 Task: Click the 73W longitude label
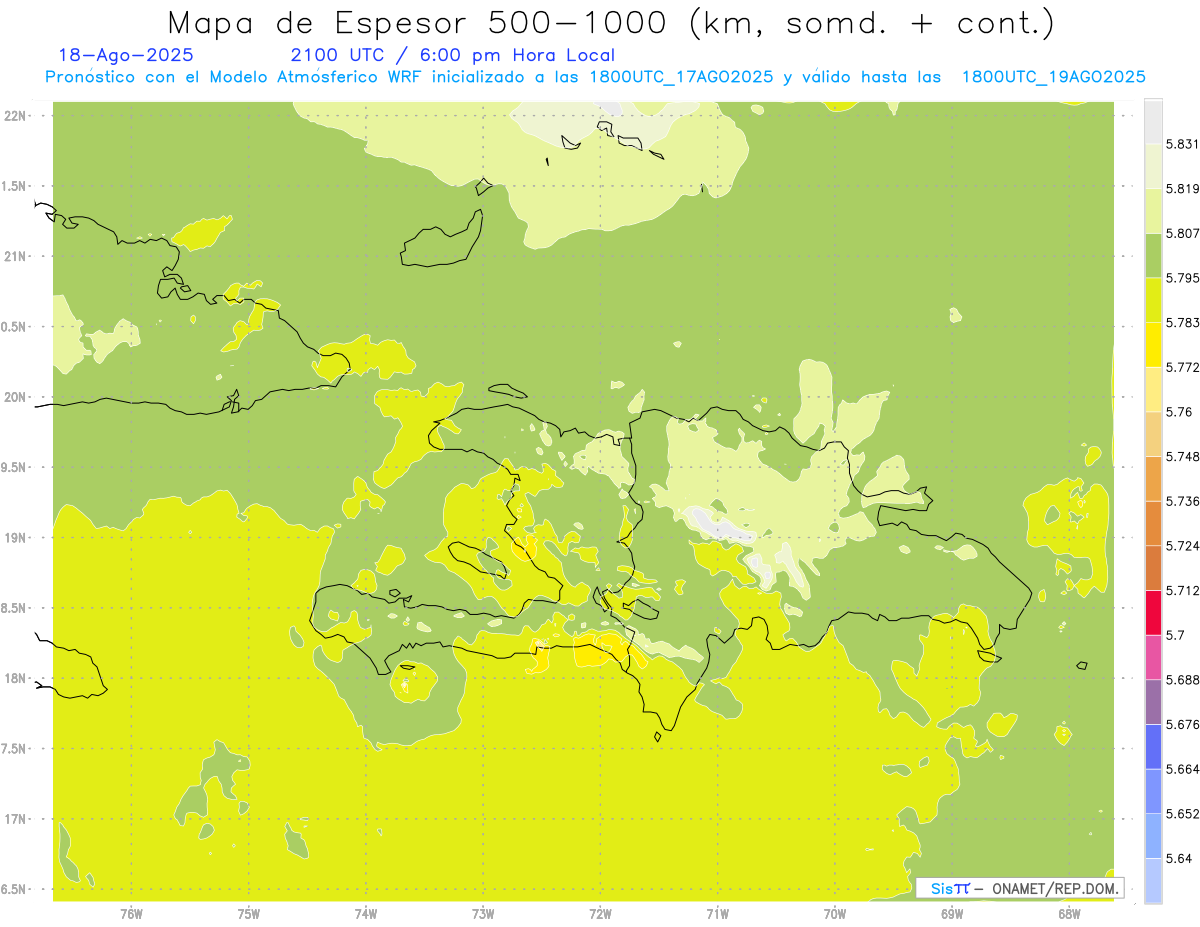coord(482,914)
